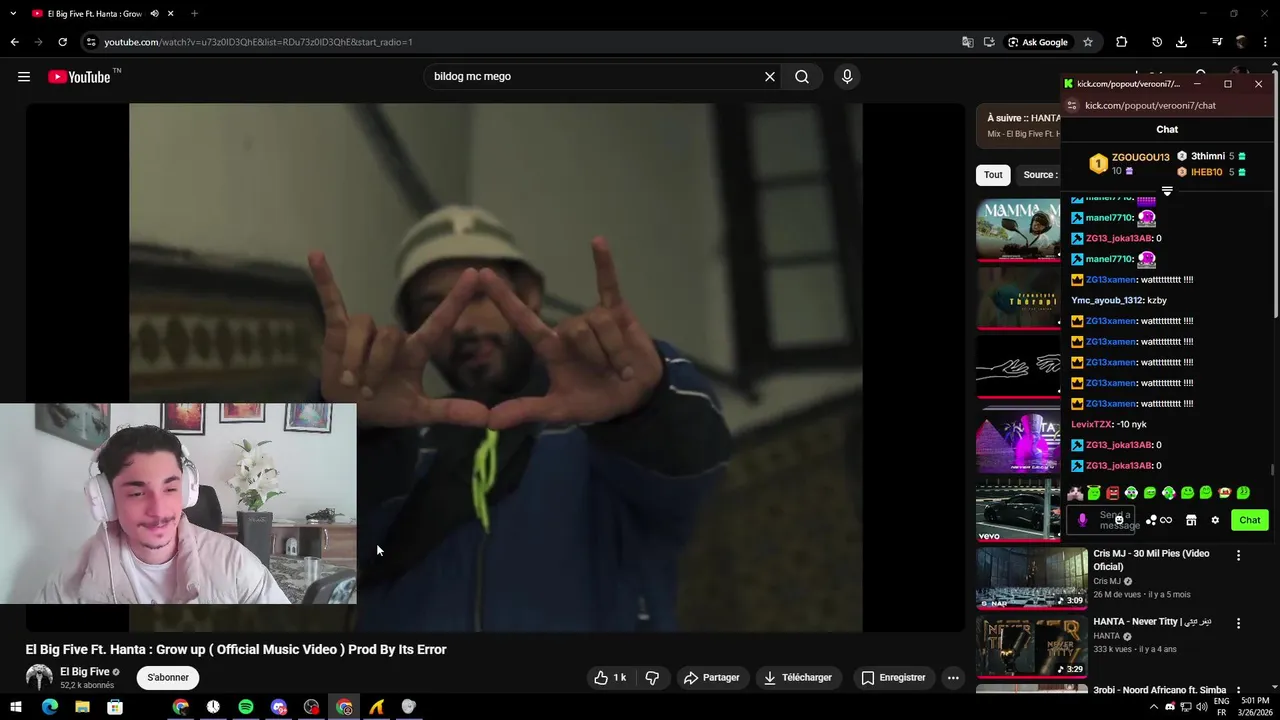
Task: Open the Chrome three-dot menu
Action: pyautogui.click(x=1265, y=42)
